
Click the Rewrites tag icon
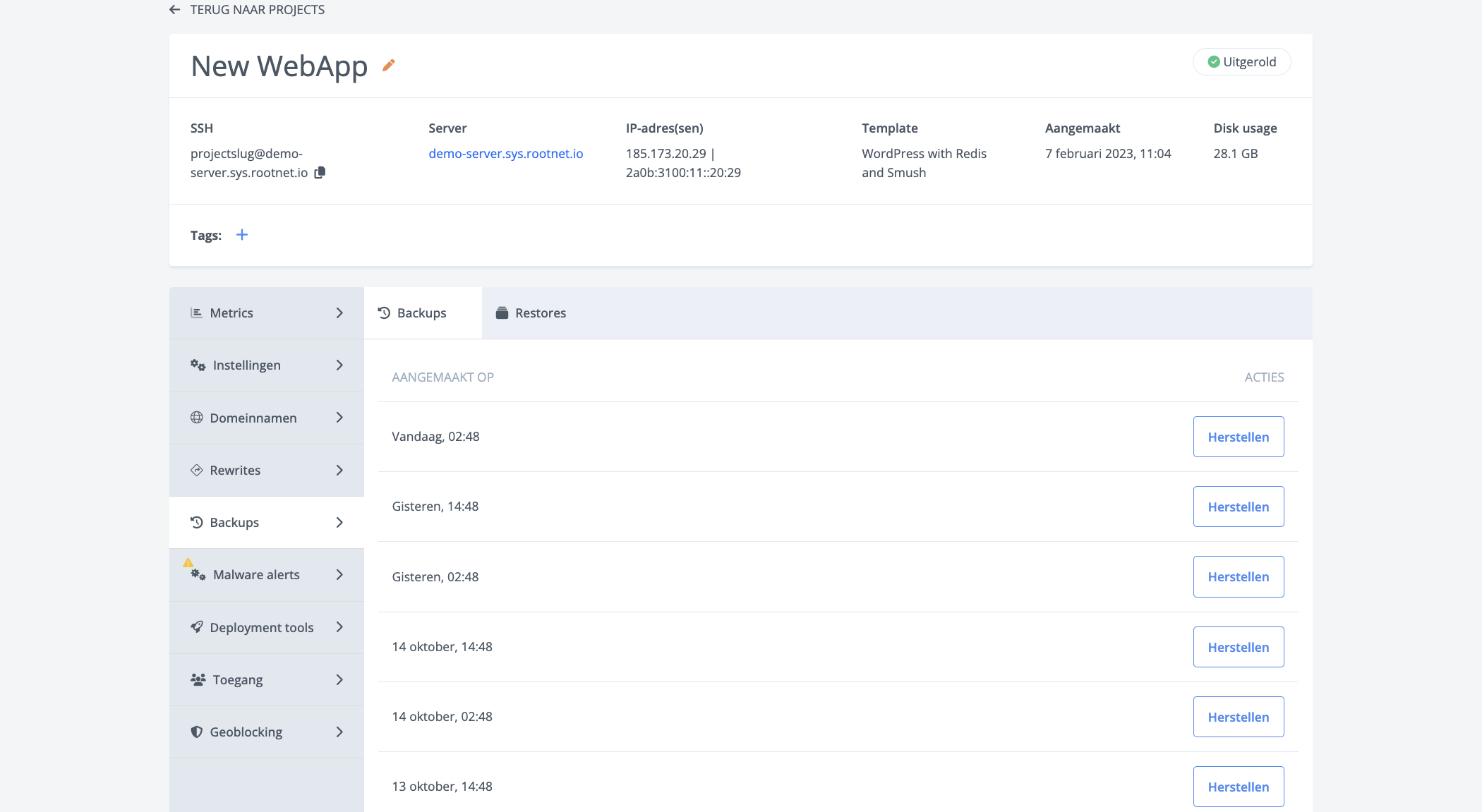tap(197, 470)
